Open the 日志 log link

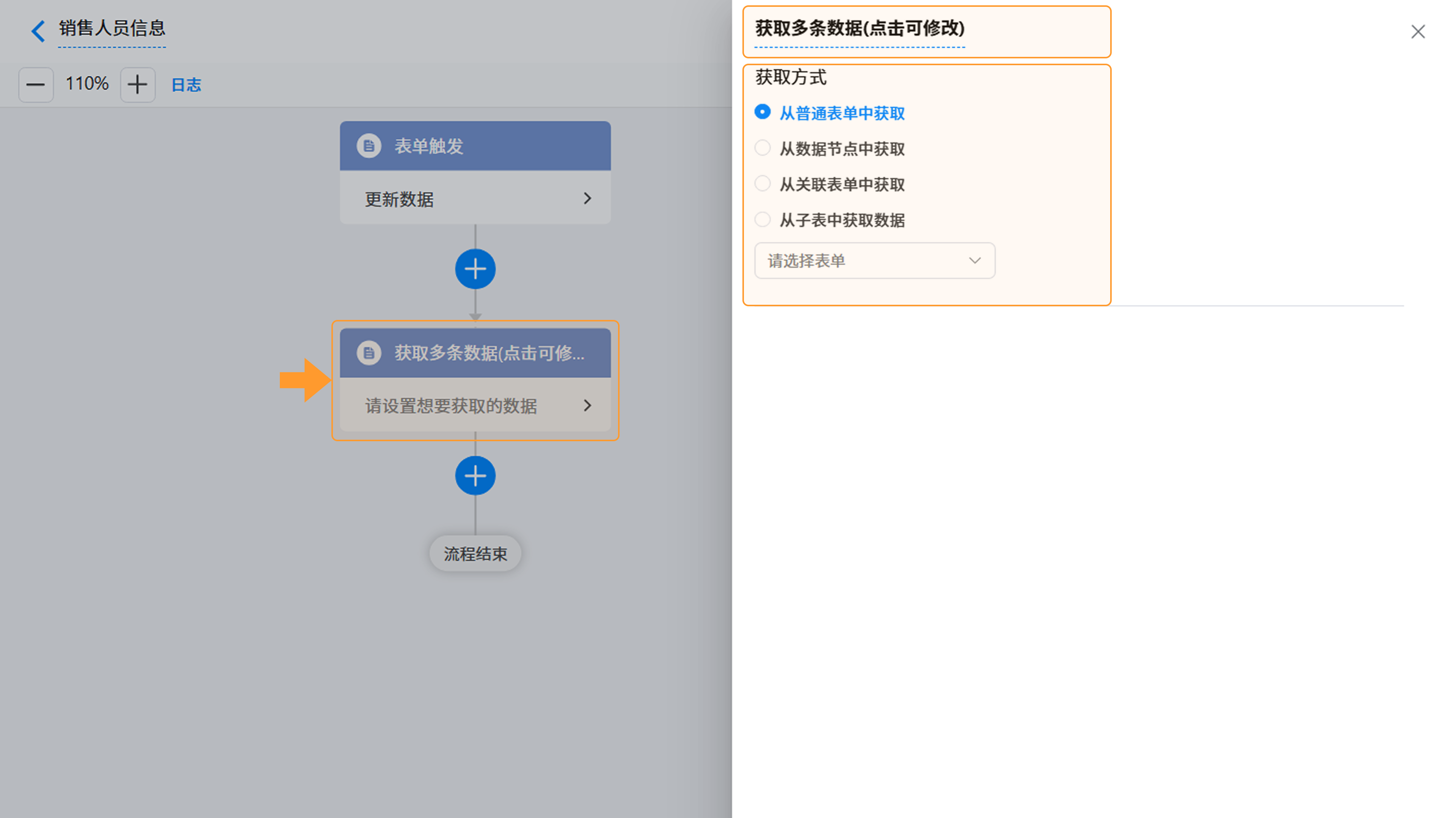pyautogui.click(x=186, y=85)
